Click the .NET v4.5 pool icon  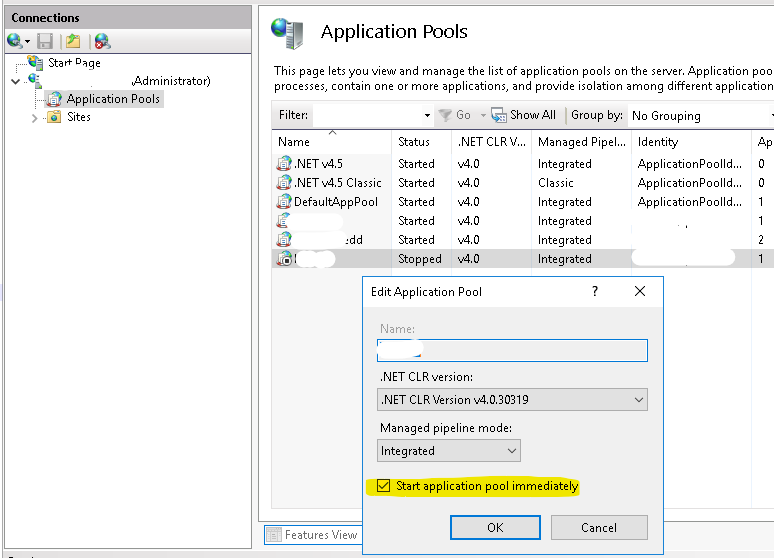point(284,163)
